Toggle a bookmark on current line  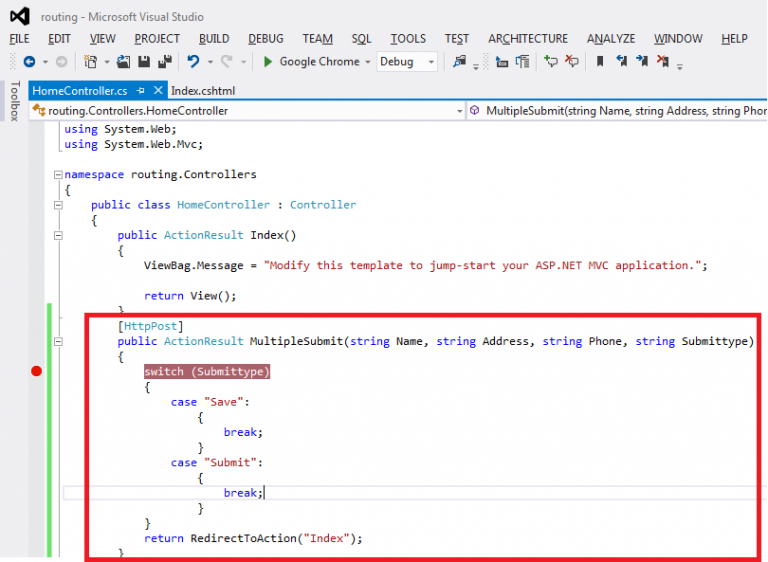(x=600, y=62)
